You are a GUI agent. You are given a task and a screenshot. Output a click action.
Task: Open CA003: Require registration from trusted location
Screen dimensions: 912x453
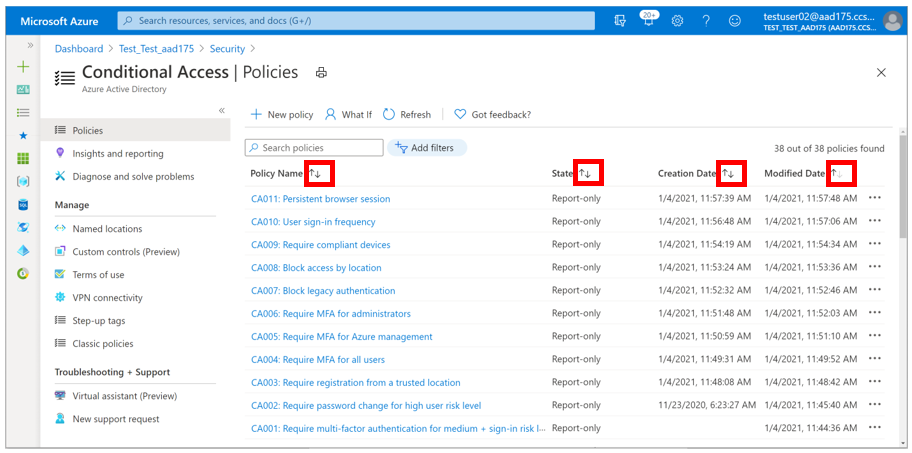point(355,383)
